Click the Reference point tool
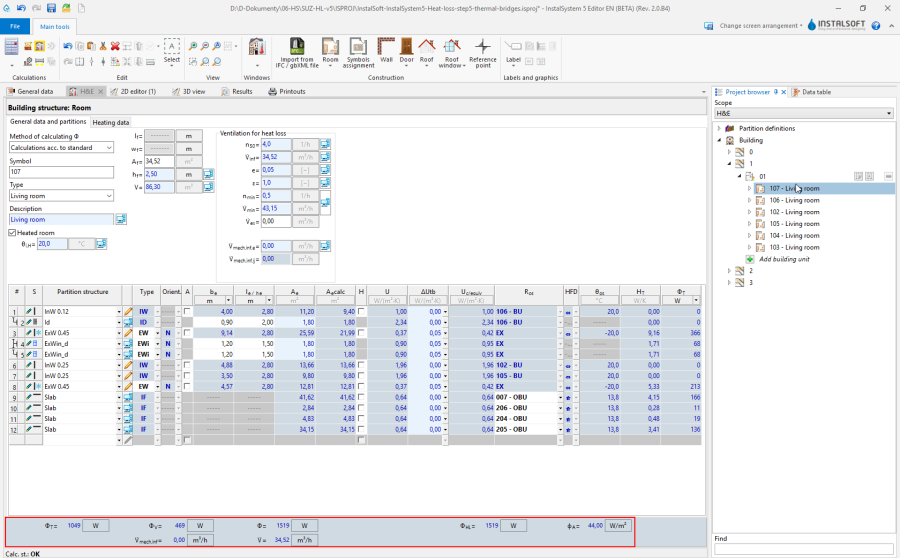 click(x=483, y=47)
